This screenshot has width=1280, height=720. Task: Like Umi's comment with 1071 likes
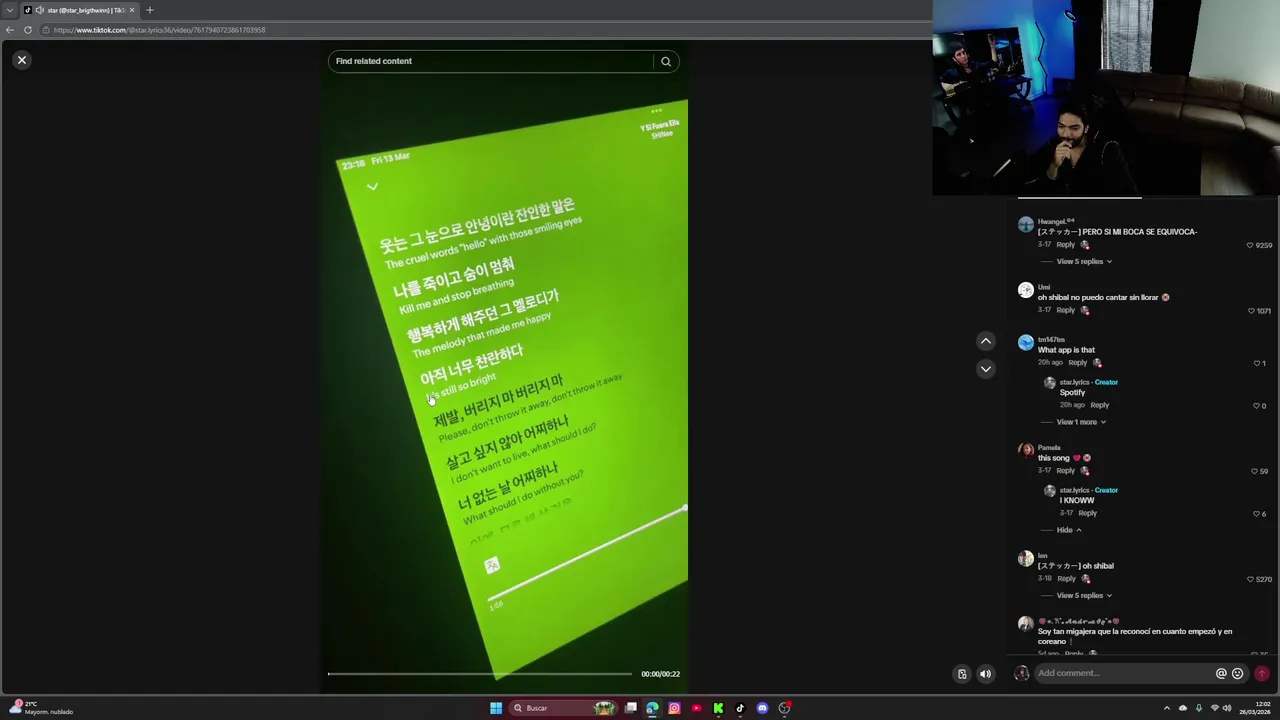pos(1251,311)
